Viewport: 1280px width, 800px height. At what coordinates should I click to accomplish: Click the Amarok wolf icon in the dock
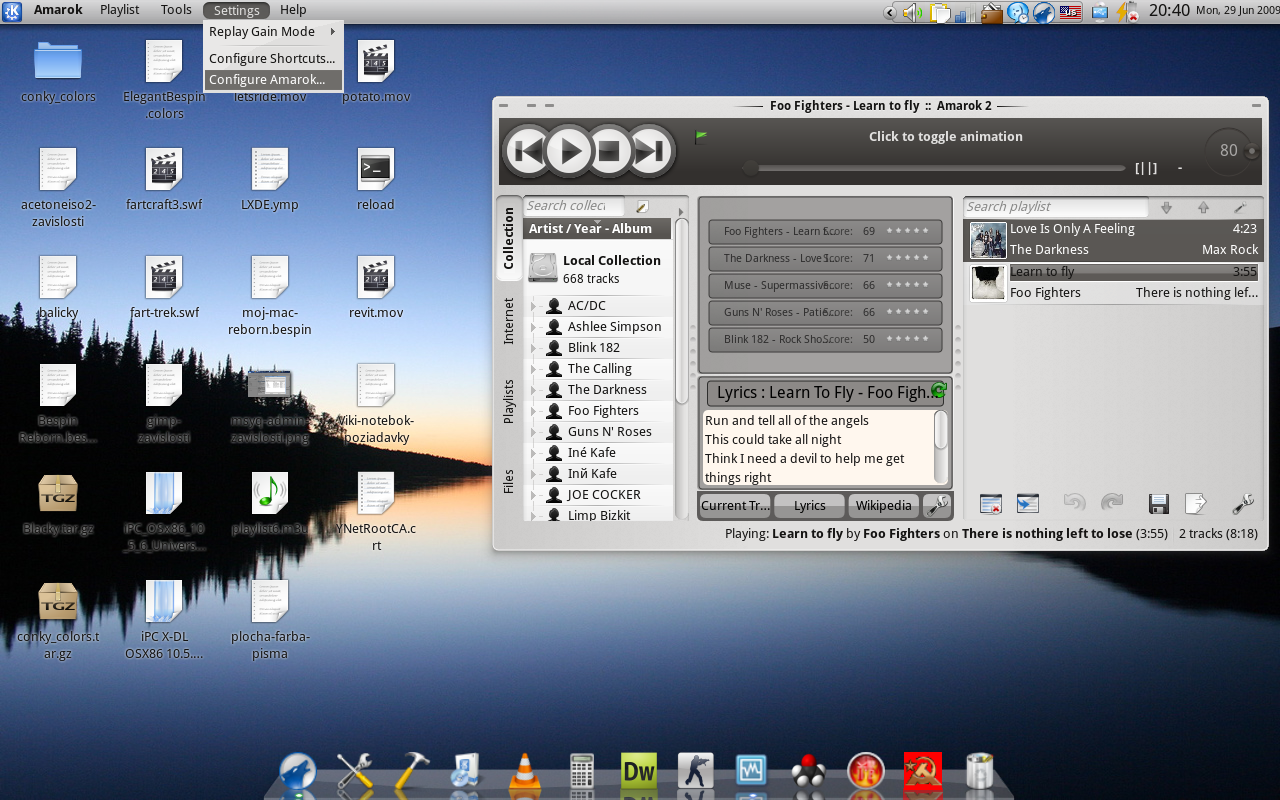coord(297,773)
